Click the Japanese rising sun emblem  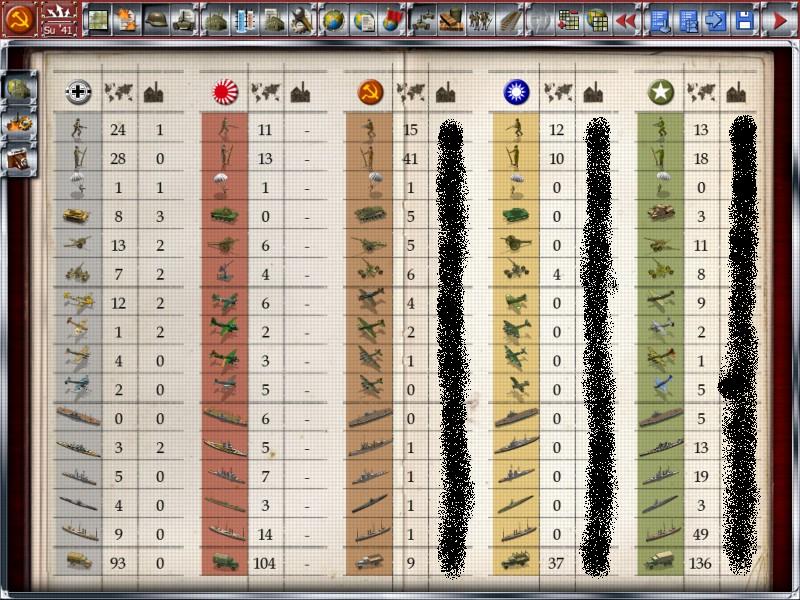pyautogui.click(x=225, y=92)
